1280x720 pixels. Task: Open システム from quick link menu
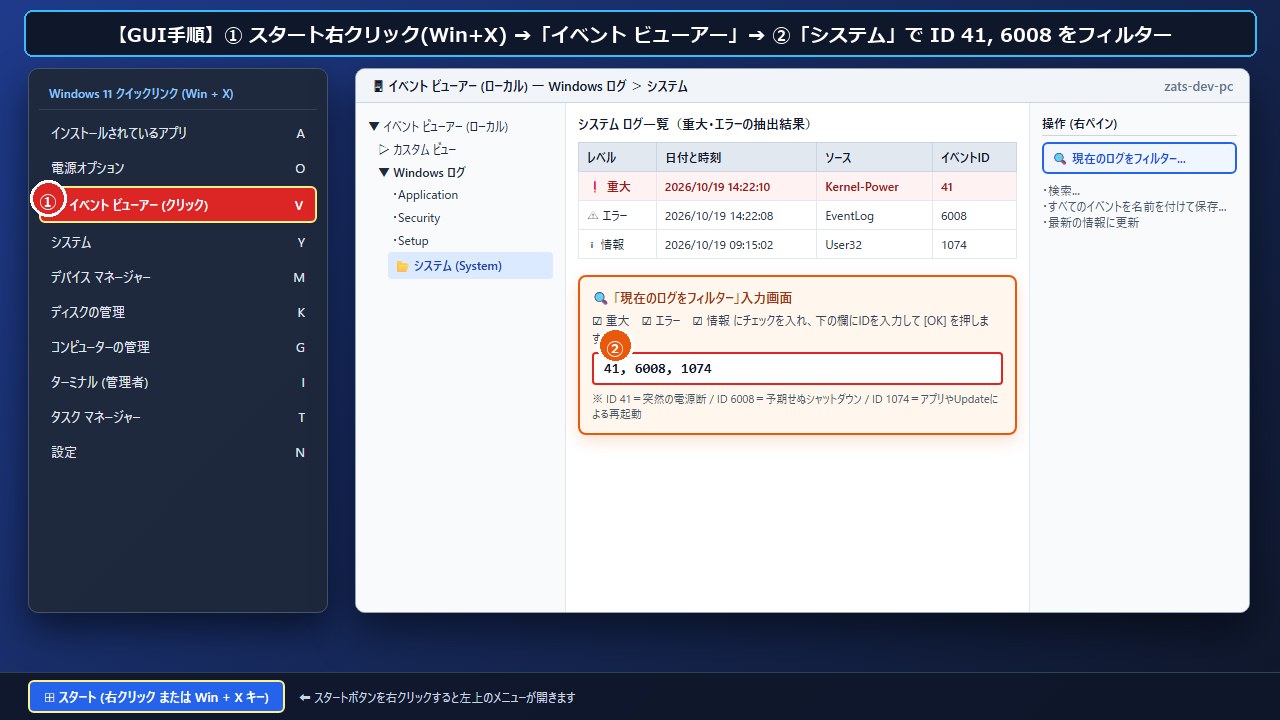point(178,243)
